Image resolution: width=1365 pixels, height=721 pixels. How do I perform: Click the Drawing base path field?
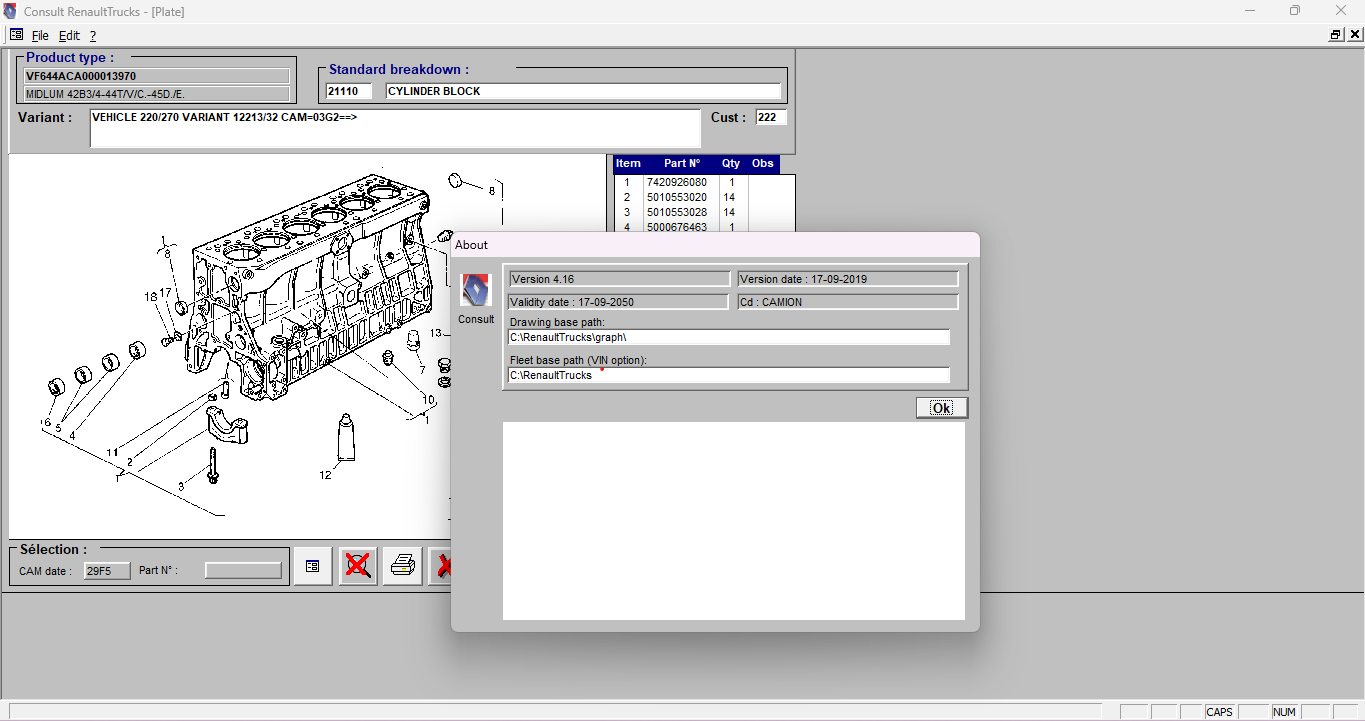point(729,338)
